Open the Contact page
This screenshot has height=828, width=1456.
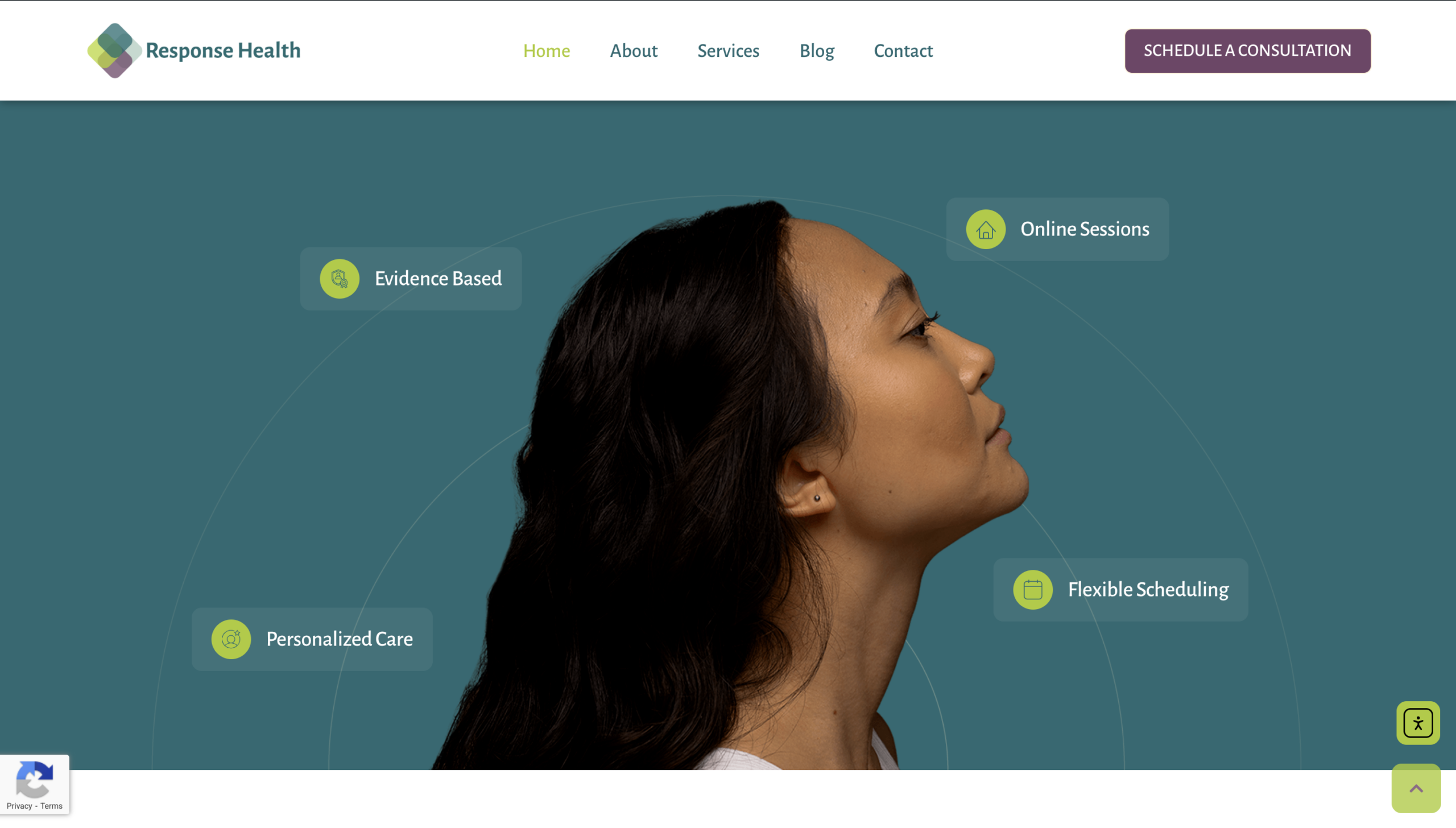pyautogui.click(x=903, y=51)
